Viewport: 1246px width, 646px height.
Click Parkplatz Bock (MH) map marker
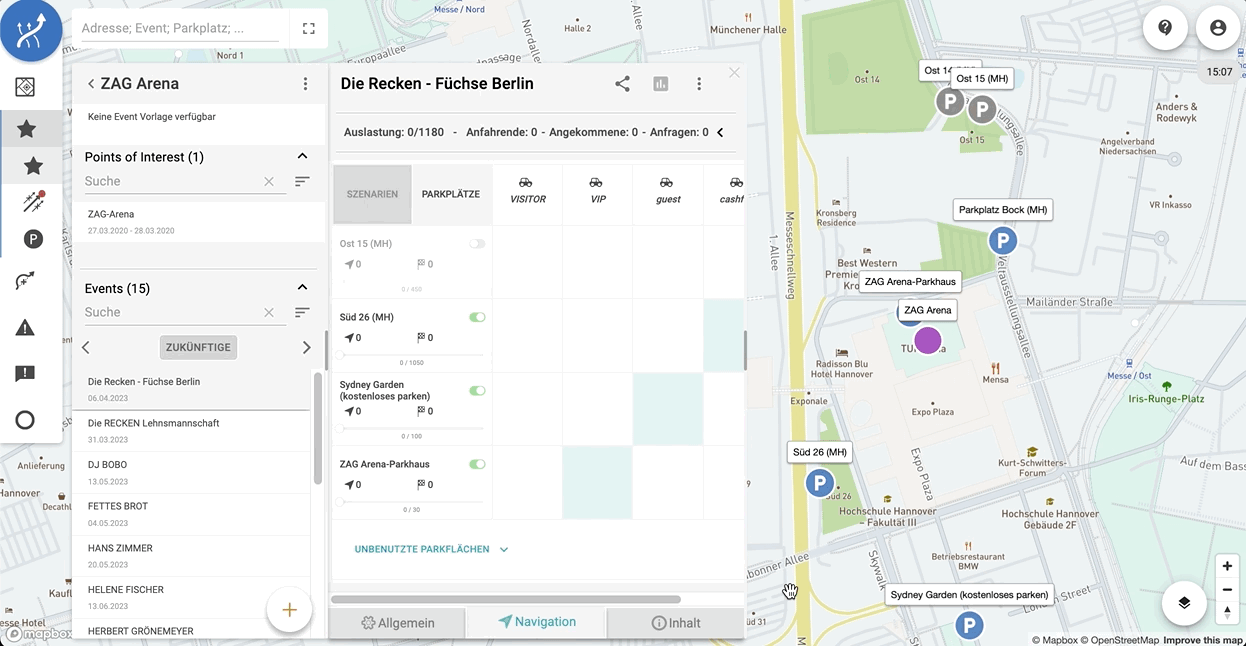tap(1002, 241)
